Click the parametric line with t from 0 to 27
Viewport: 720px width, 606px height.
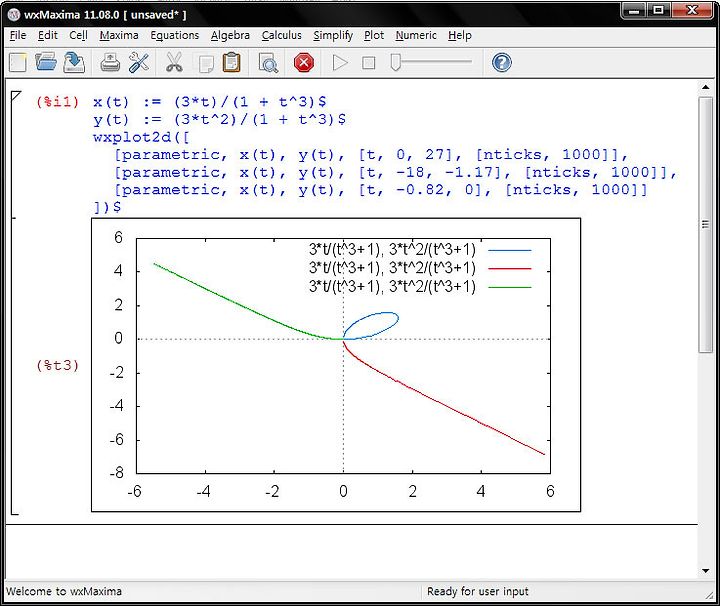[371, 155]
